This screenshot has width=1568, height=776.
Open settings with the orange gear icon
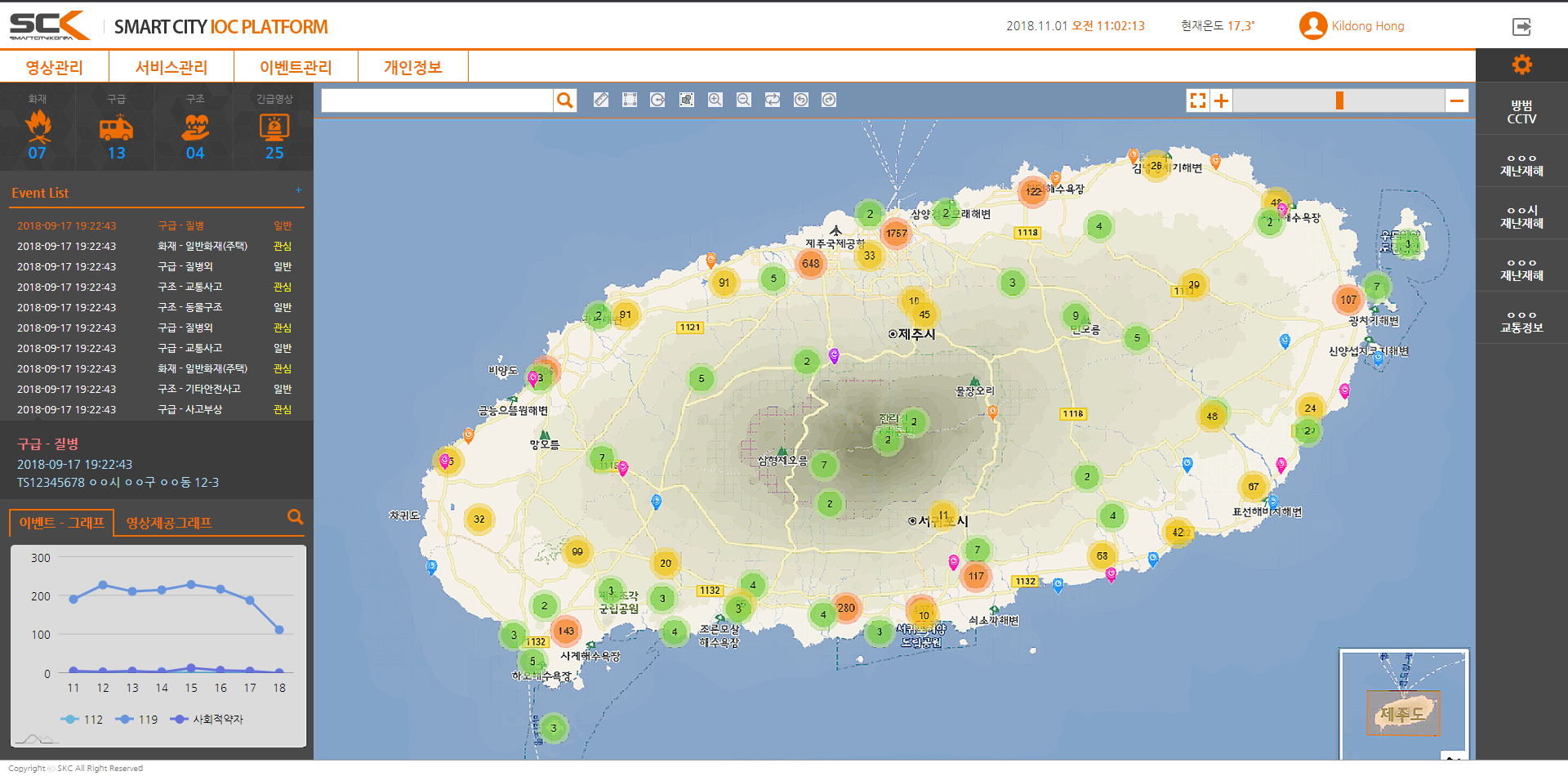[x=1521, y=65]
